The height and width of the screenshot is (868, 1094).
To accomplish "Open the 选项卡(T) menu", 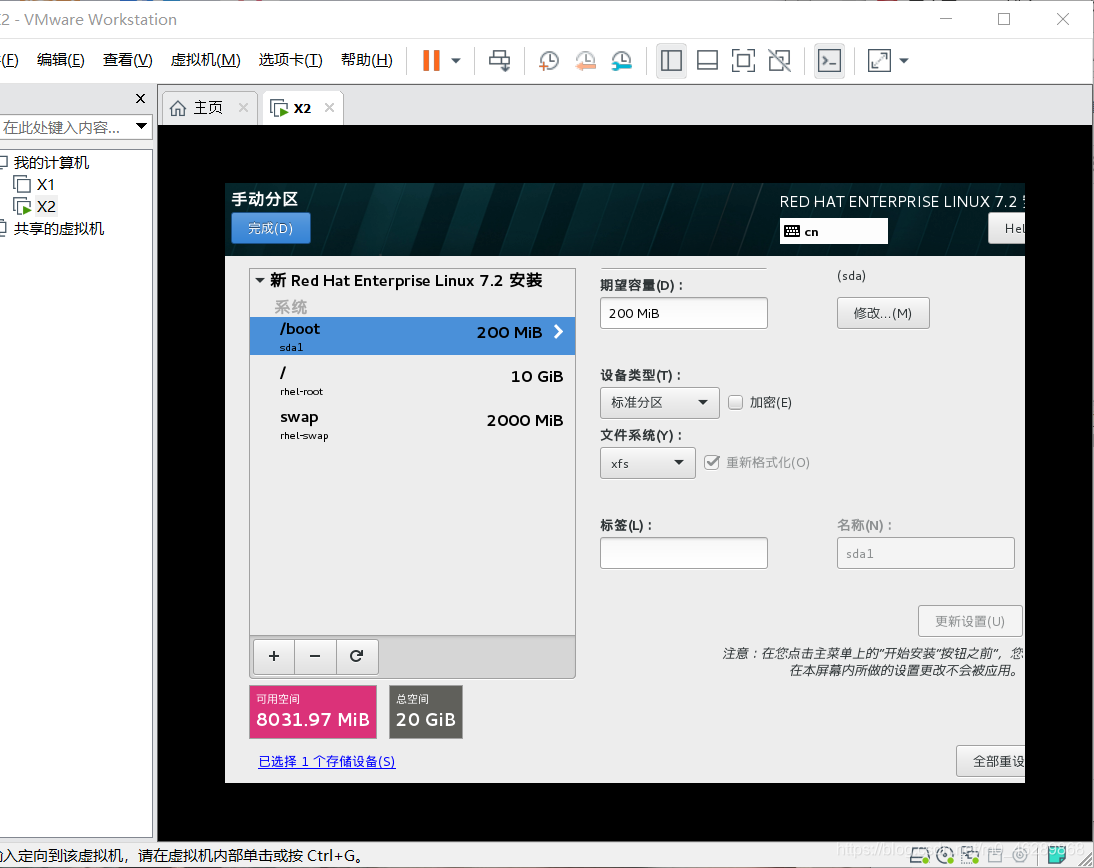I will tap(290, 60).
